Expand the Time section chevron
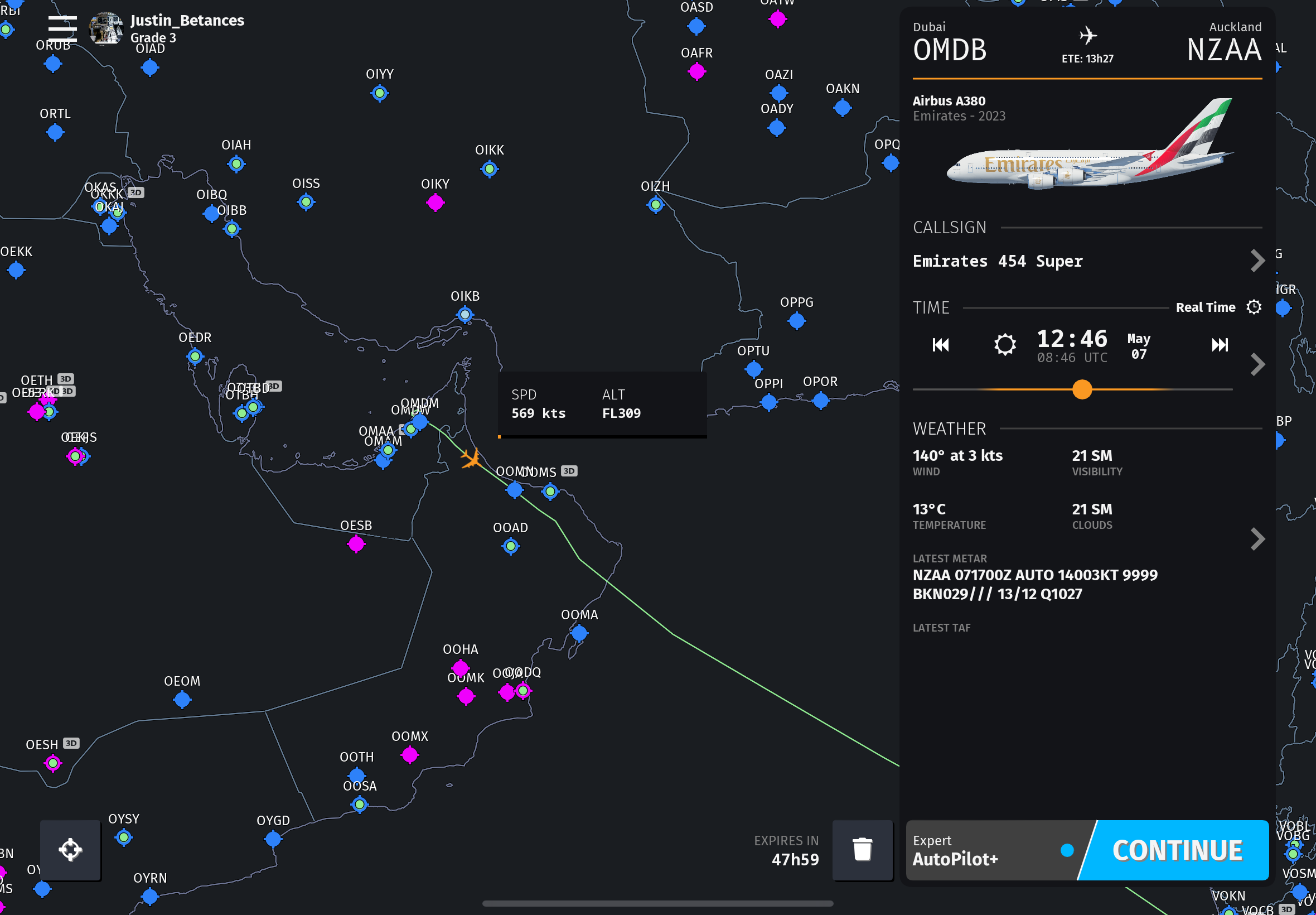 (x=1257, y=365)
